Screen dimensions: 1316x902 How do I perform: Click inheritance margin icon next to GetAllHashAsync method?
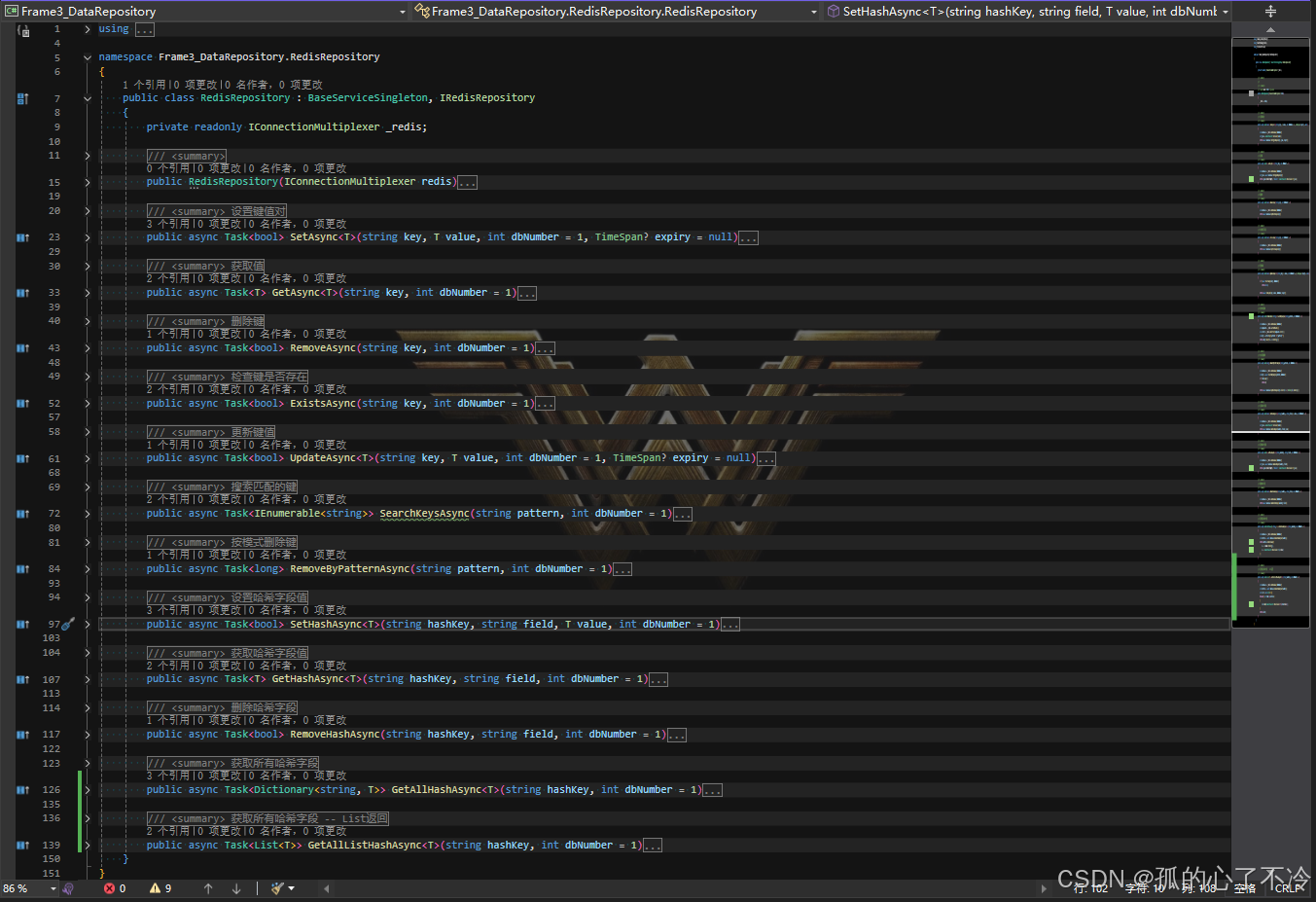coord(23,790)
